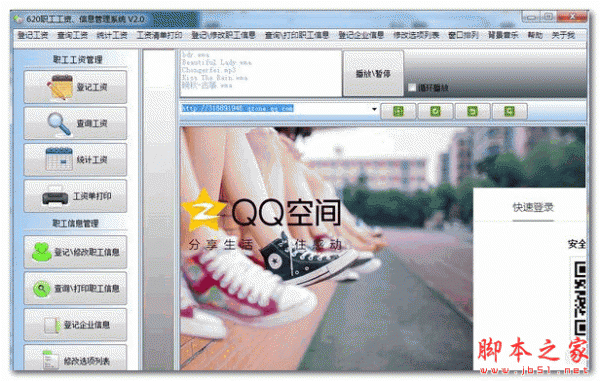
Task: Open 查询\打印职工信息 with the green search icon
Action: 75,288
